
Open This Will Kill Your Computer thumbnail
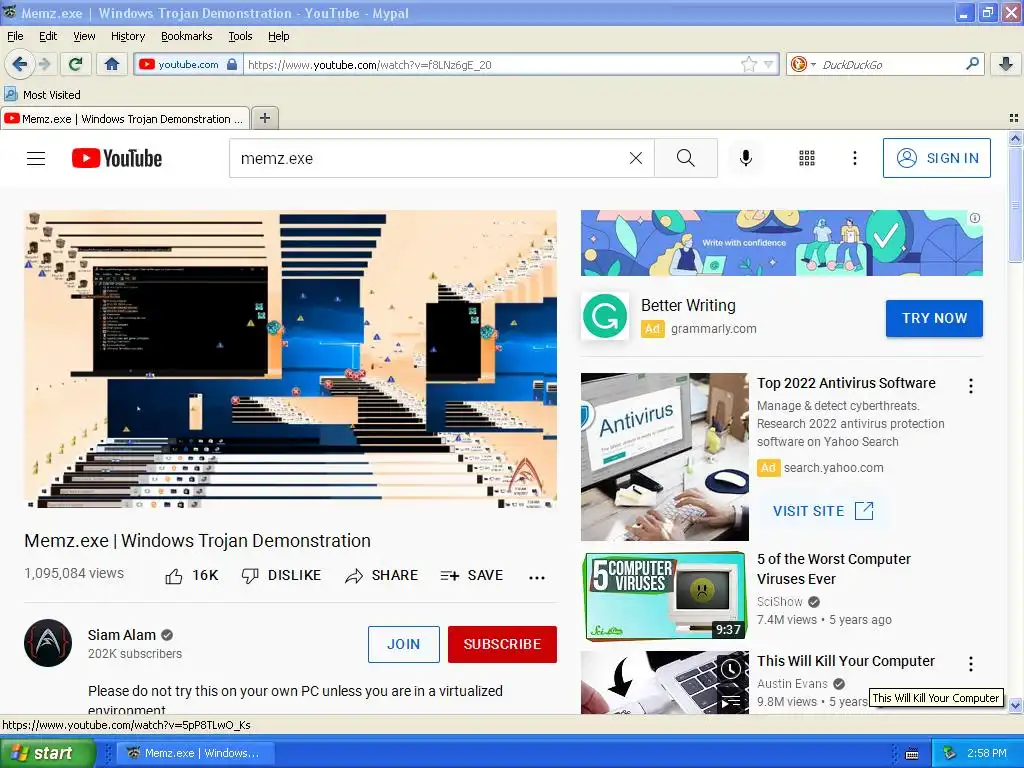coord(665,682)
